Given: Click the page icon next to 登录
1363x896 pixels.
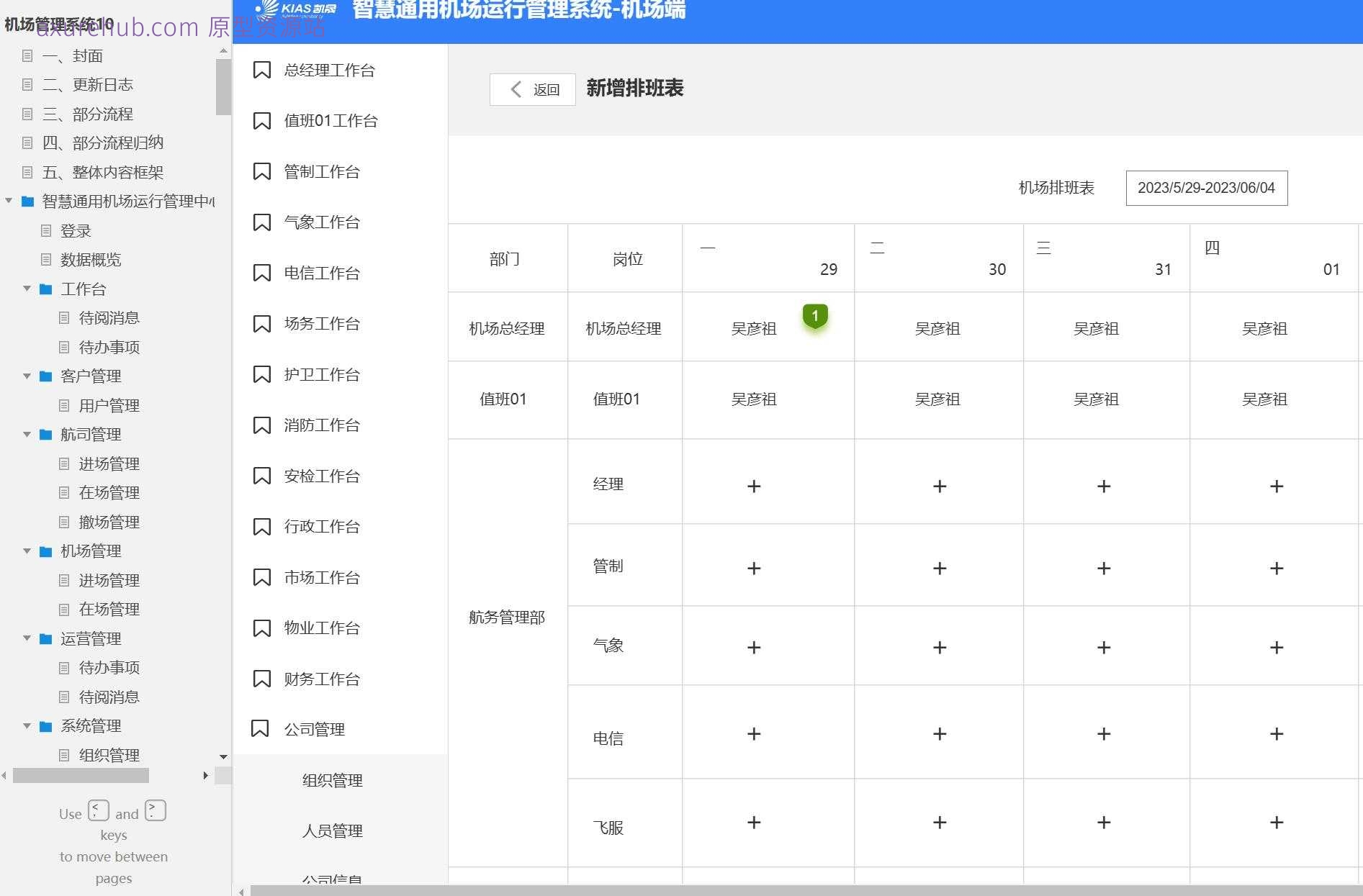Looking at the screenshot, I should point(47,230).
